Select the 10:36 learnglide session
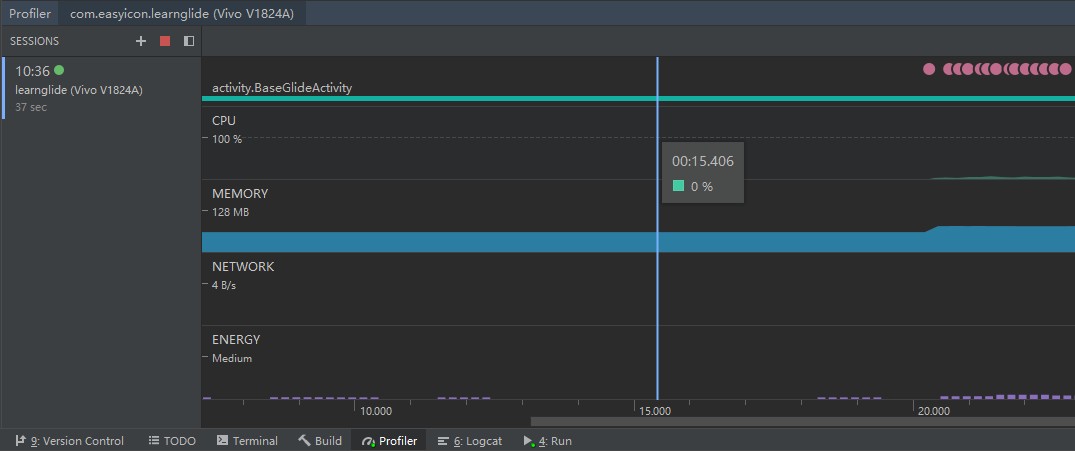The height and width of the screenshot is (451, 1075). 103,88
